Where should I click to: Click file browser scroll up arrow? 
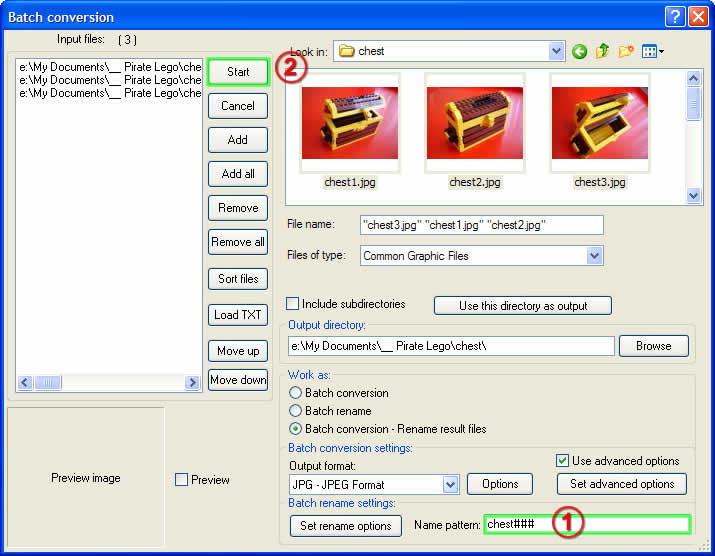(694, 79)
